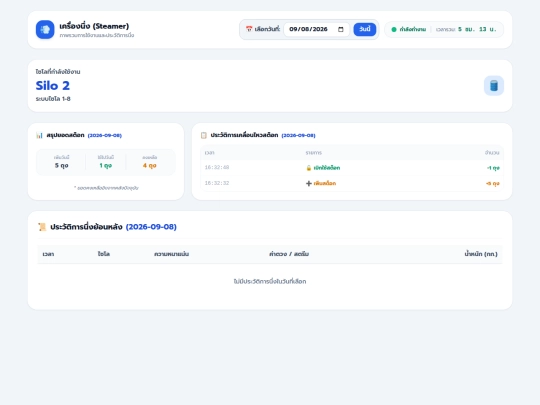Viewport: 540px width, 405px height.
Task: Click the -1 ถุง amount cell
Action: click(493, 168)
